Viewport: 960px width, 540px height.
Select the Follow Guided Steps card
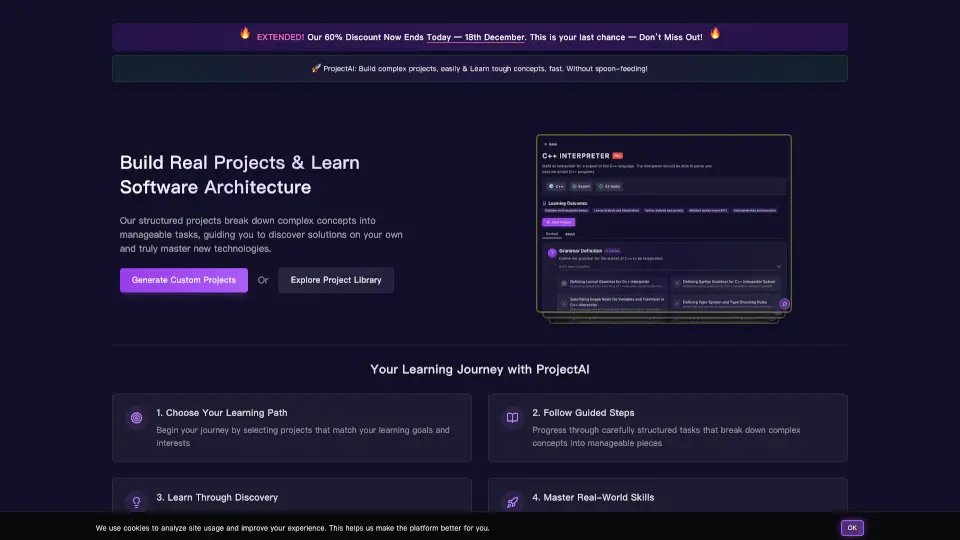(x=668, y=427)
